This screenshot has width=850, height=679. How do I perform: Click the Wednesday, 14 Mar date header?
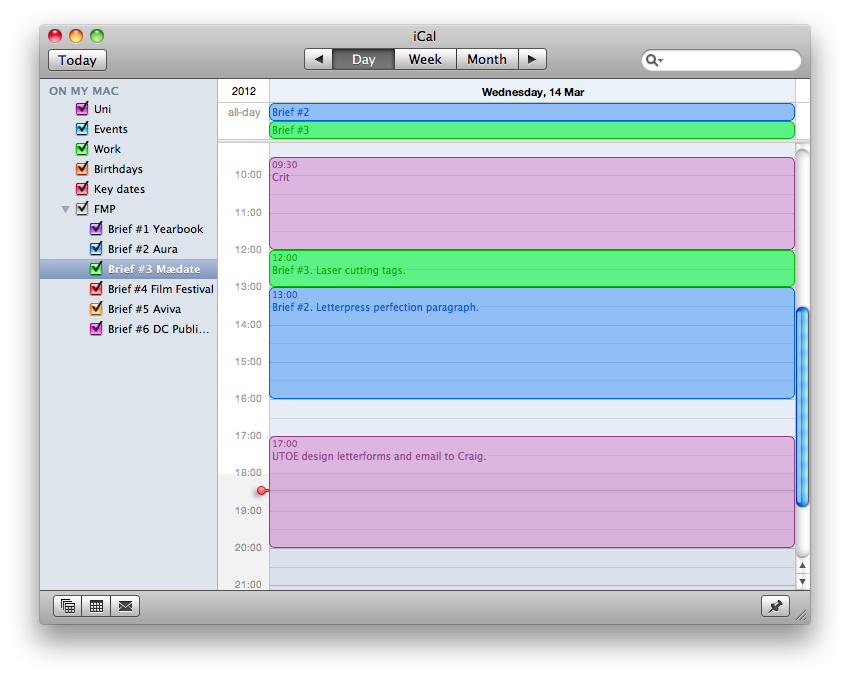(x=533, y=92)
